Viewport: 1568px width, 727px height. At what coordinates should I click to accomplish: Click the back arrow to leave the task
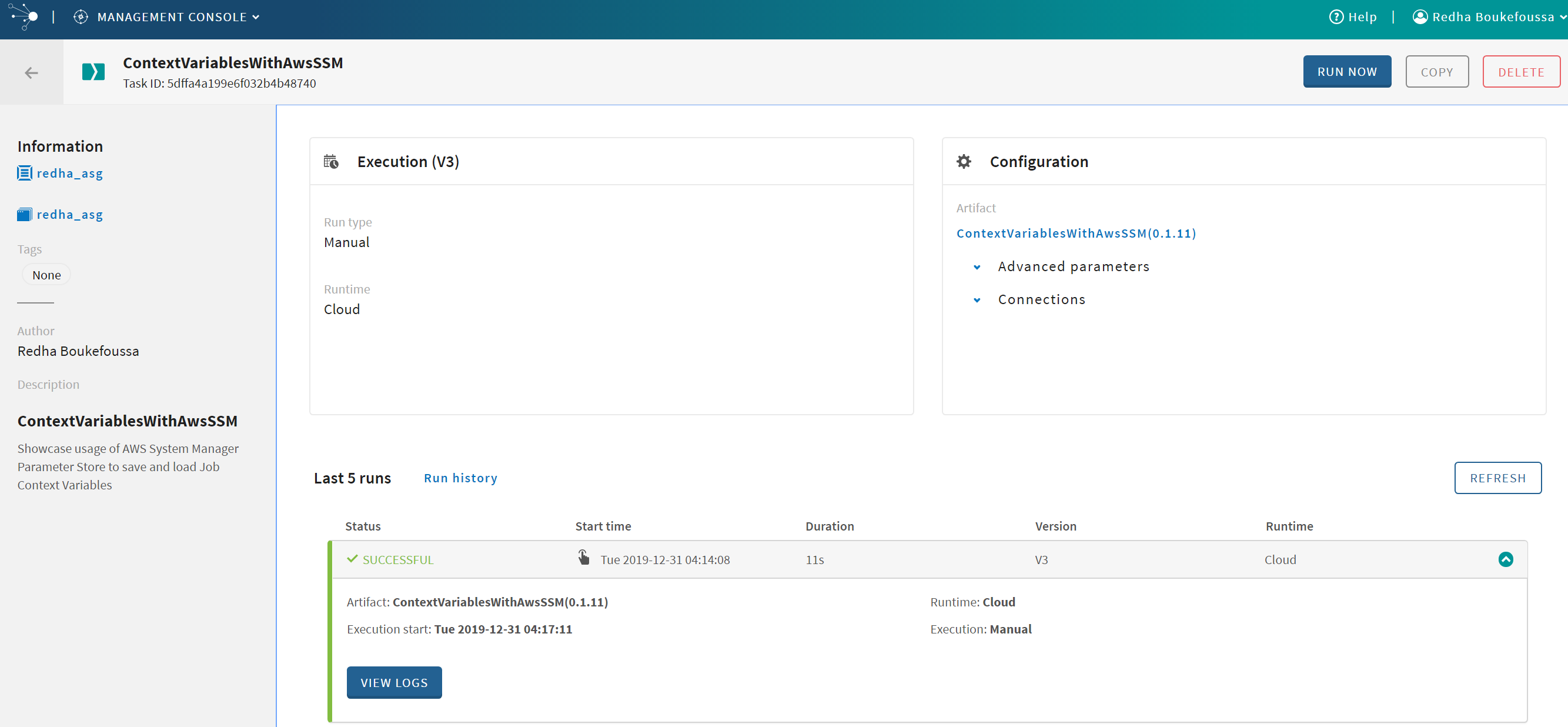[x=31, y=72]
